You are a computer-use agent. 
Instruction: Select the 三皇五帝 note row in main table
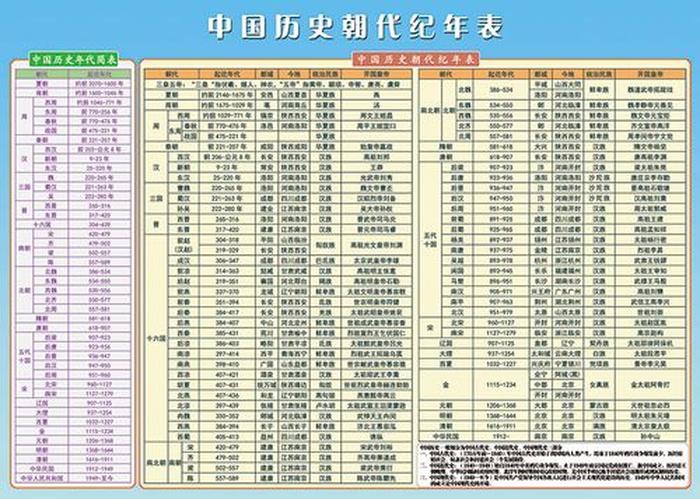(278, 84)
